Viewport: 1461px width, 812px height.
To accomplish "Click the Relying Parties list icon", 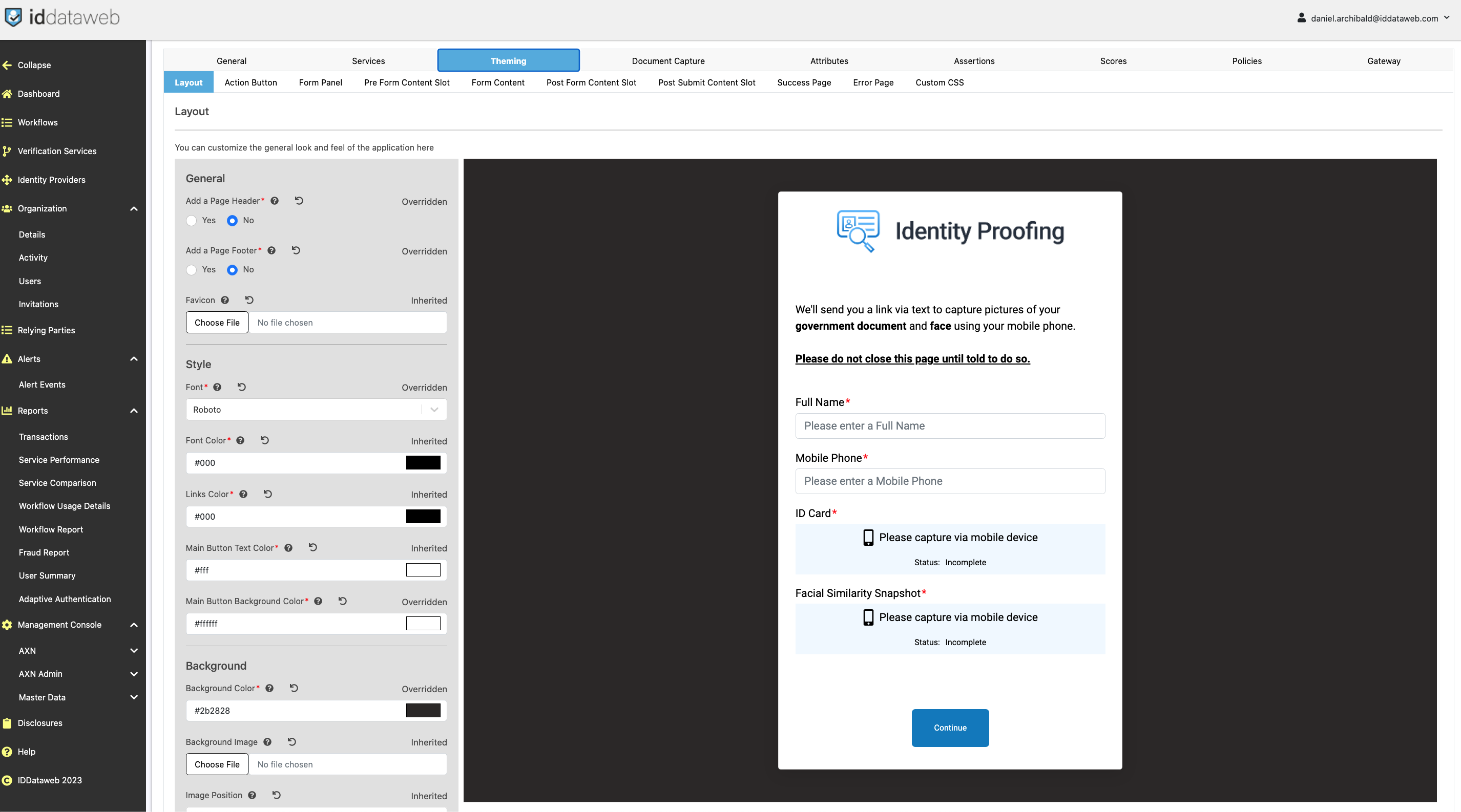I will [x=7, y=330].
